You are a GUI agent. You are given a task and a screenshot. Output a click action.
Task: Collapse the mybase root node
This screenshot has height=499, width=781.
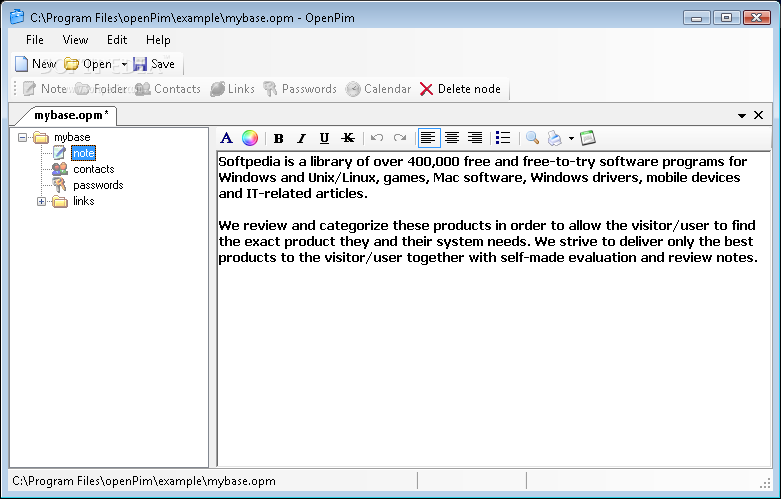click(x=22, y=136)
